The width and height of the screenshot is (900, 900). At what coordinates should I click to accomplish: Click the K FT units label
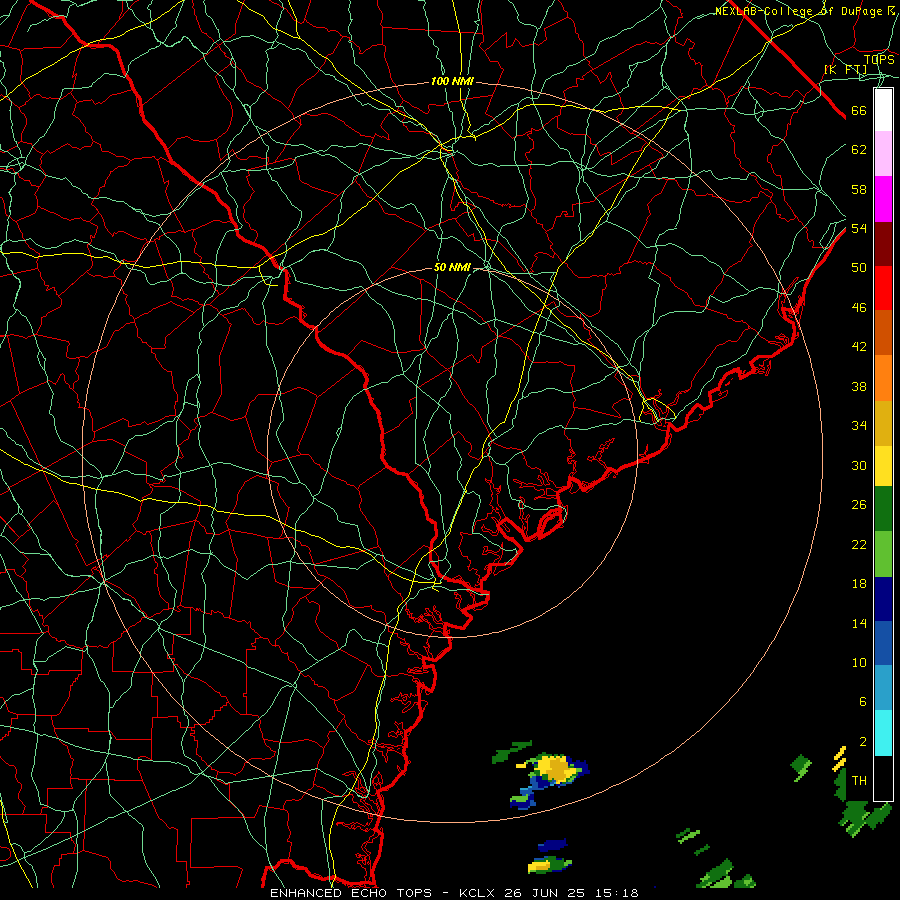click(846, 70)
